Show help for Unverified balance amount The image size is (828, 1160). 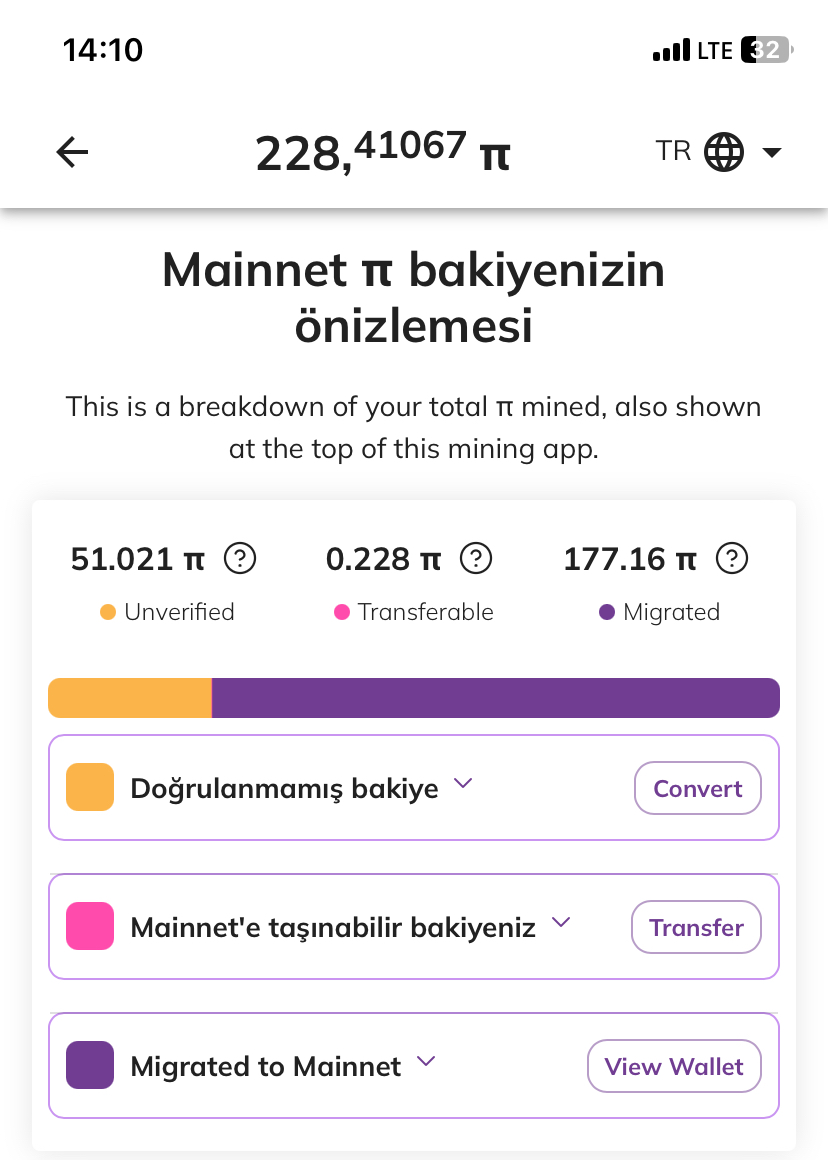point(240,559)
